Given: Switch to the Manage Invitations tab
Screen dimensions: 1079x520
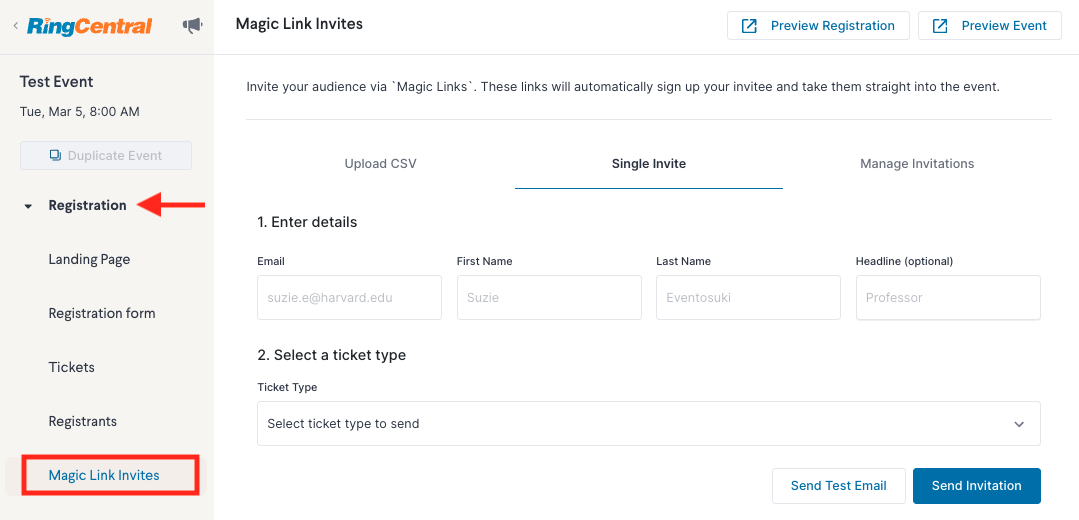Looking at the screenshot, I should (x=917, y=164).
